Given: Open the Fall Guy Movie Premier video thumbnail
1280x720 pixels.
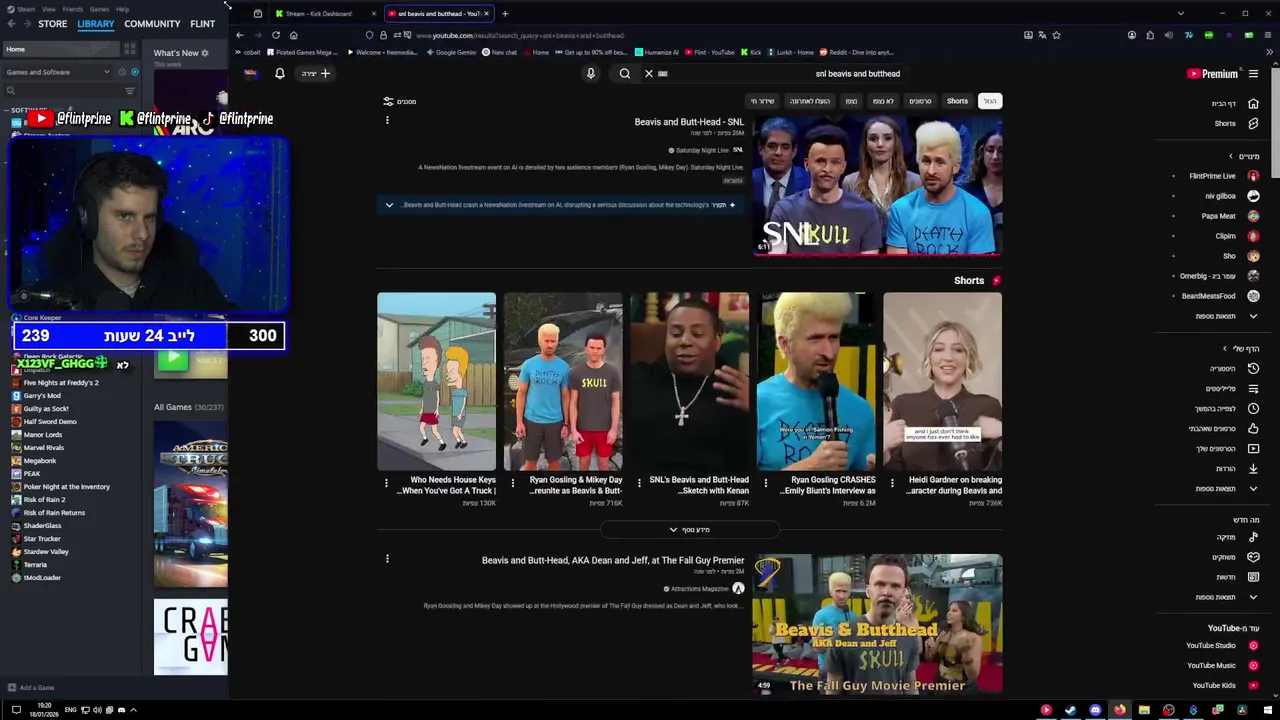Looking at the screenshot, I should 877,624.
